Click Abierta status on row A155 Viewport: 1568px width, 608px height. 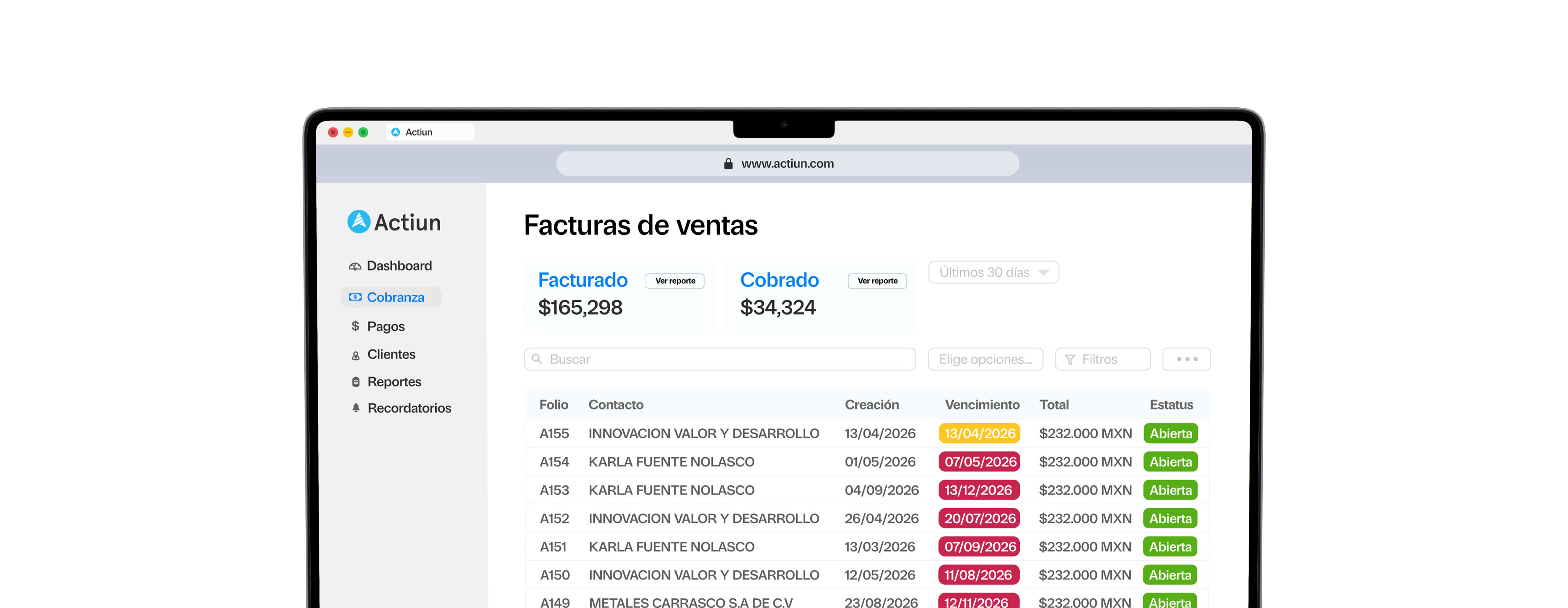pyautogui.click(x=1171, y=434)
